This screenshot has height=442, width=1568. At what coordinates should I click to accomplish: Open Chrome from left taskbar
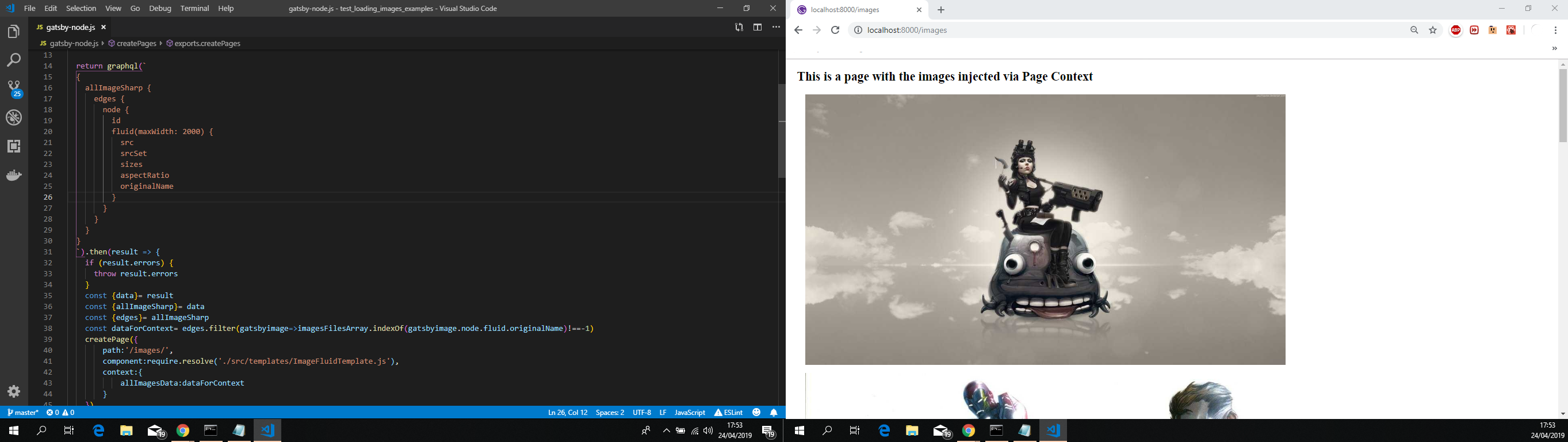click(x=182, y=430)
